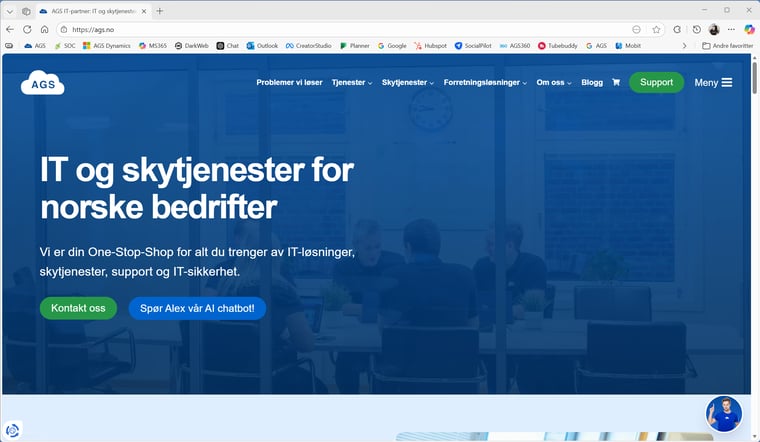The width and height of the screenshot is (760, 442).
Task: Launch the Copilot sidebar icon
Action: tap(749, 30)
